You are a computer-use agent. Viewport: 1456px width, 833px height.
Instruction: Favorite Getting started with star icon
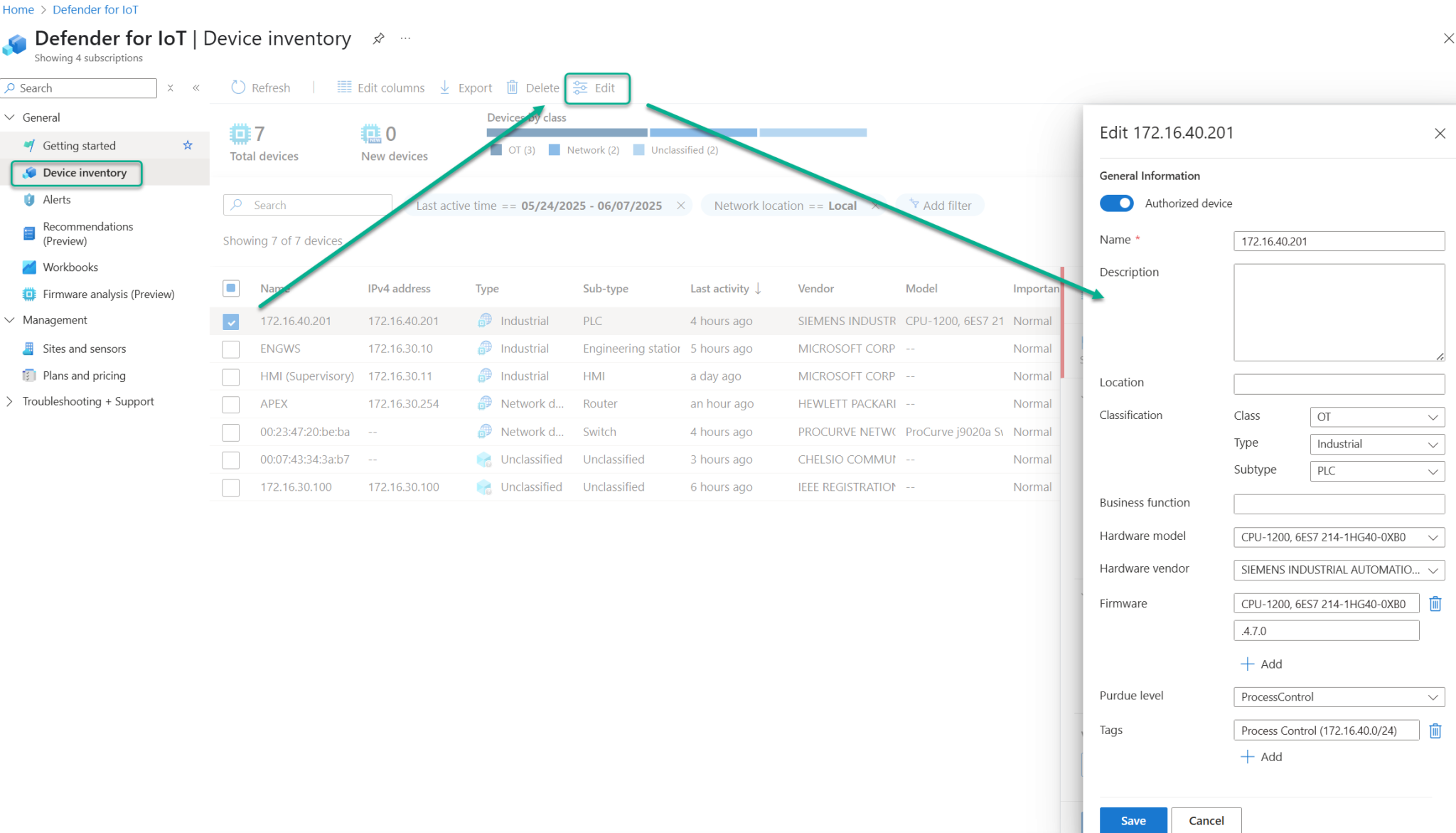click(x=188, y=145)
